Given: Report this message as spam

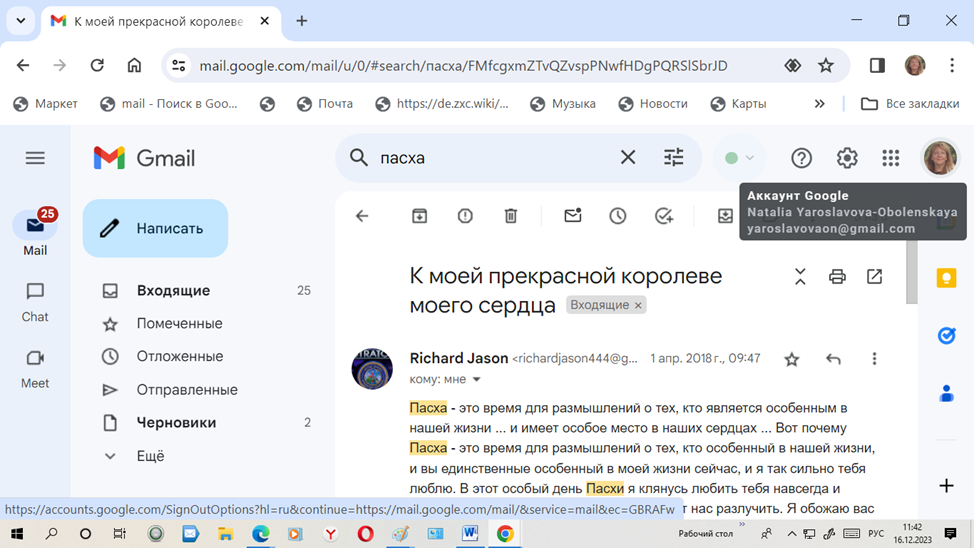Looking at the screenshot, I should tap(465, 216).
